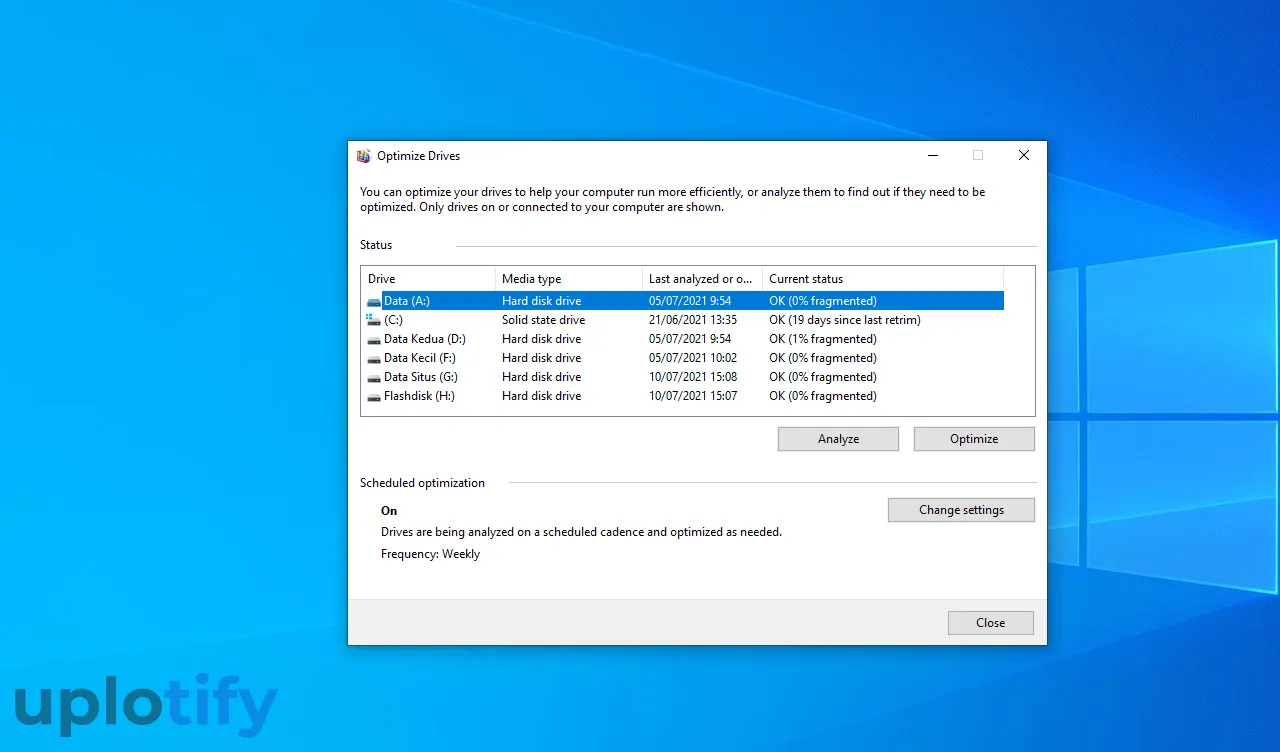Click the Solid state drive media type
The height and width of the screenshot is (752, 1280).
544,320
